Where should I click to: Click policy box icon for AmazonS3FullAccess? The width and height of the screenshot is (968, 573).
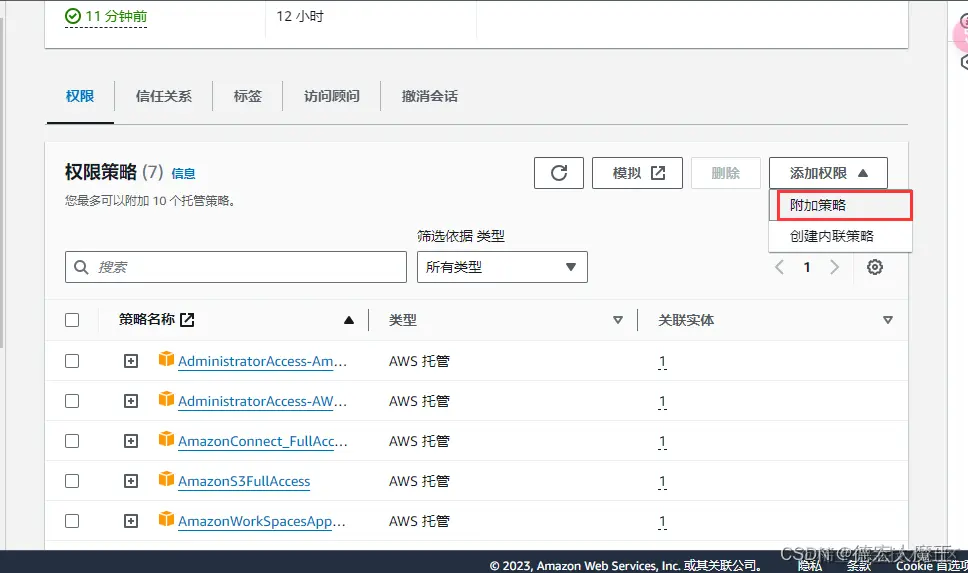(x=166, y=479)
